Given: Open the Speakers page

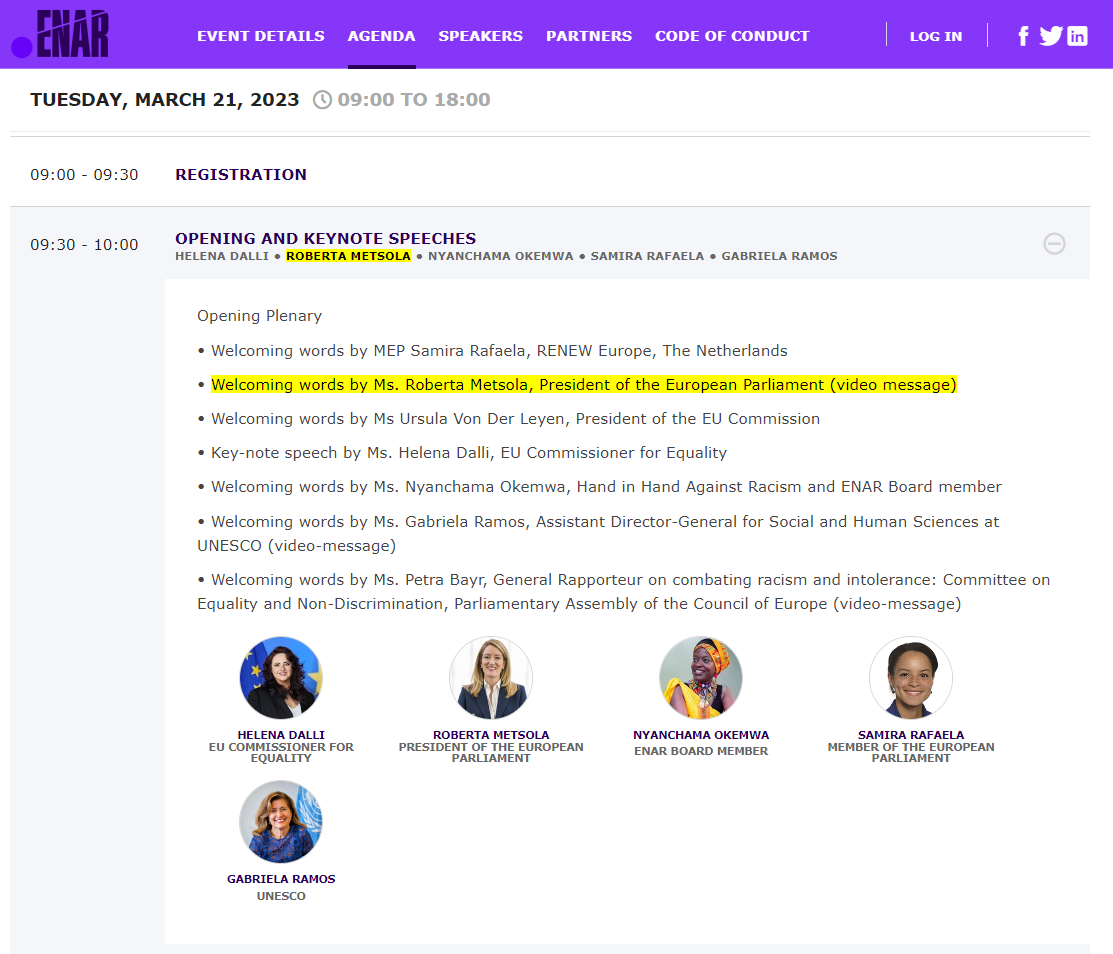Looking at the screenshot, I should [x=481, y=36].
